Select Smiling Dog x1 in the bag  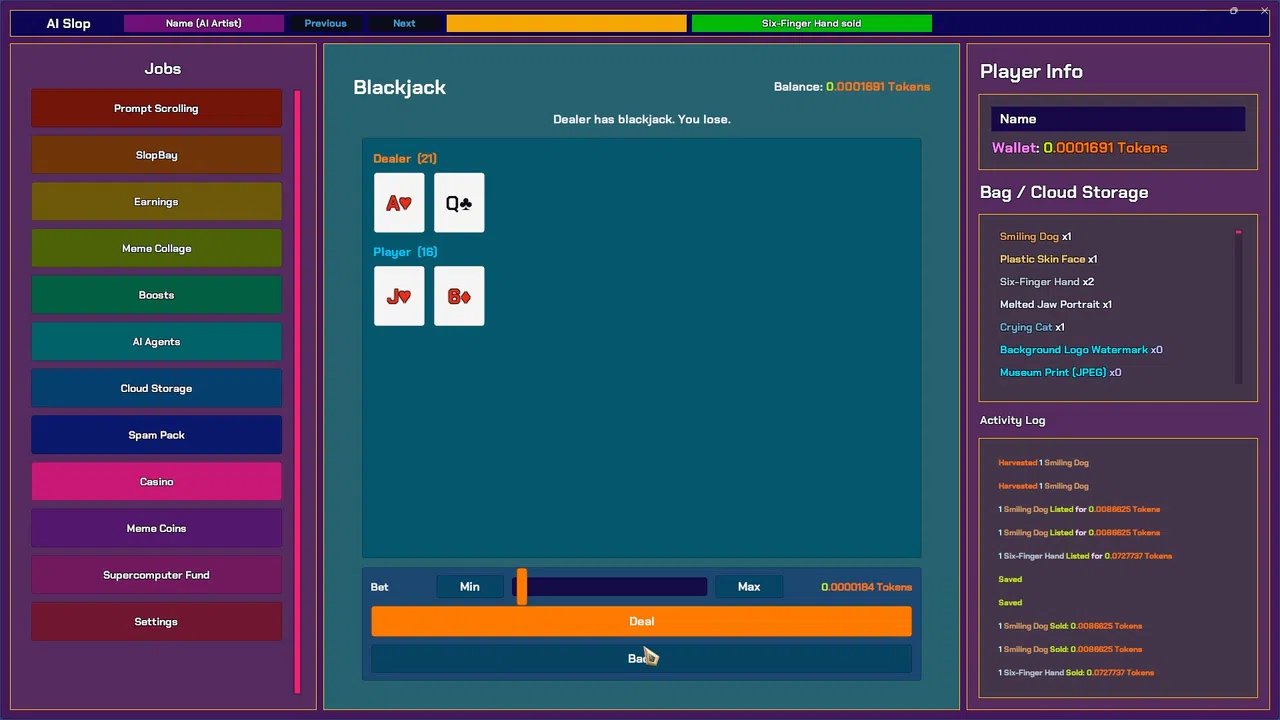(1035, 237)
